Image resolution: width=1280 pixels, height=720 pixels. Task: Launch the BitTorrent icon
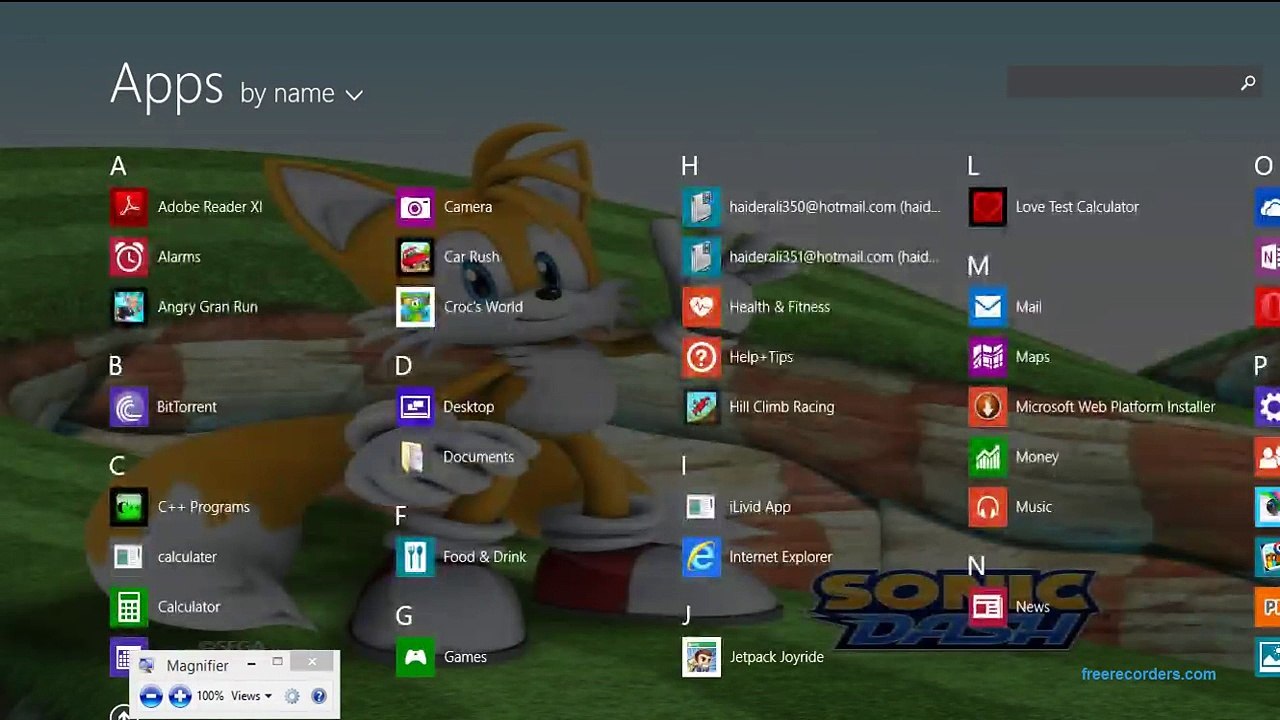[x=129, y=407]
